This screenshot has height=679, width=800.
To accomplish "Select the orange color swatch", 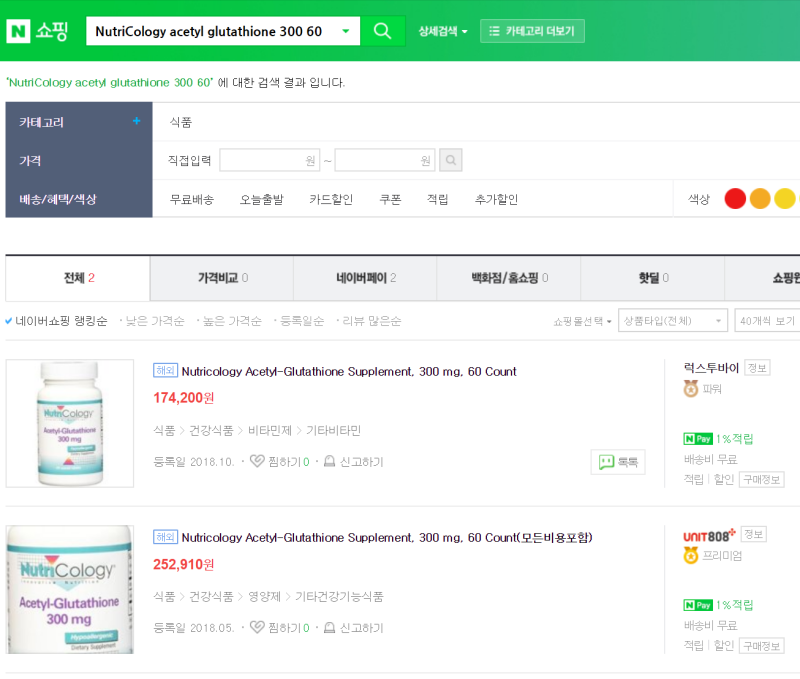I will point(760,198).
